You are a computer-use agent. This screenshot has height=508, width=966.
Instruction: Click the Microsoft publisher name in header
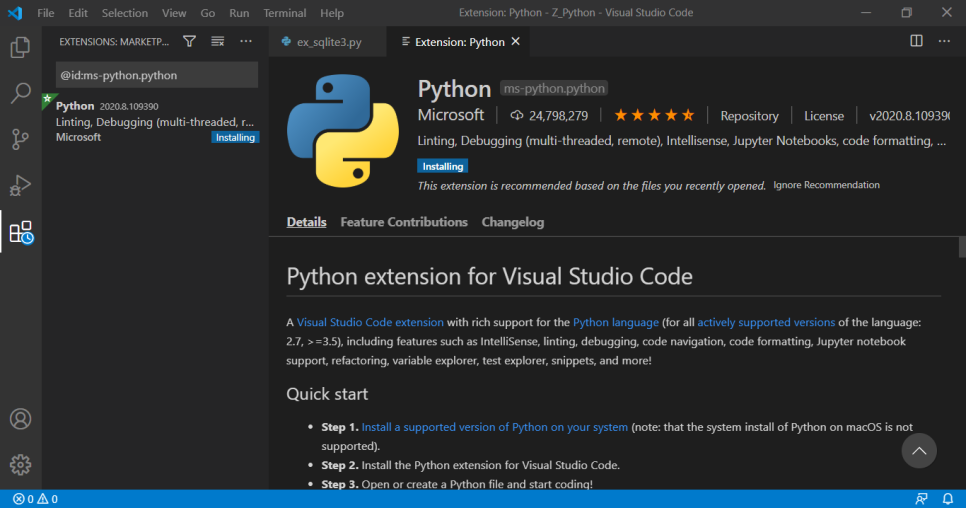point(451,115)
